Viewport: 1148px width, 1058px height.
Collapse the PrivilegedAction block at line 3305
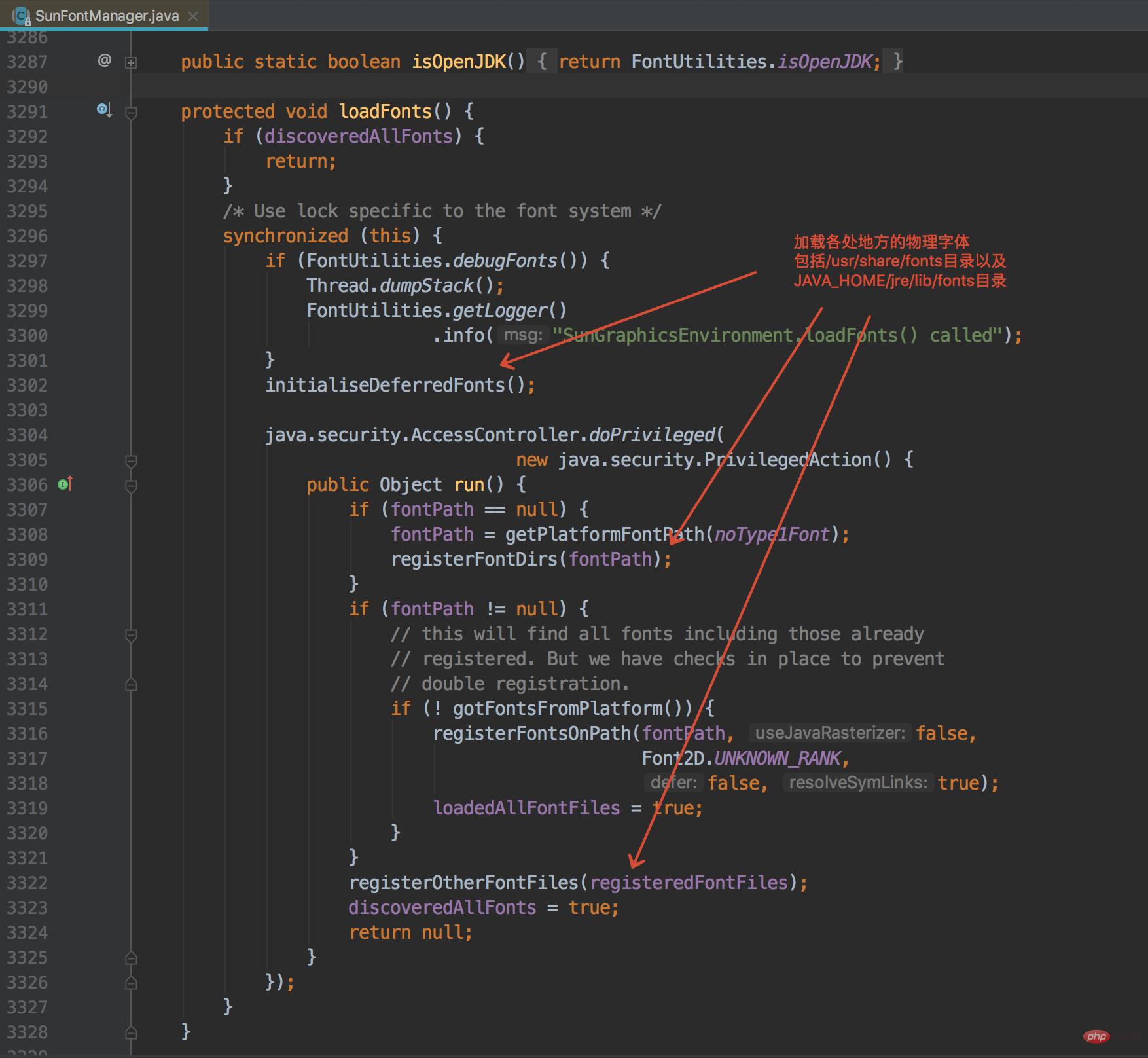(131, 461)
